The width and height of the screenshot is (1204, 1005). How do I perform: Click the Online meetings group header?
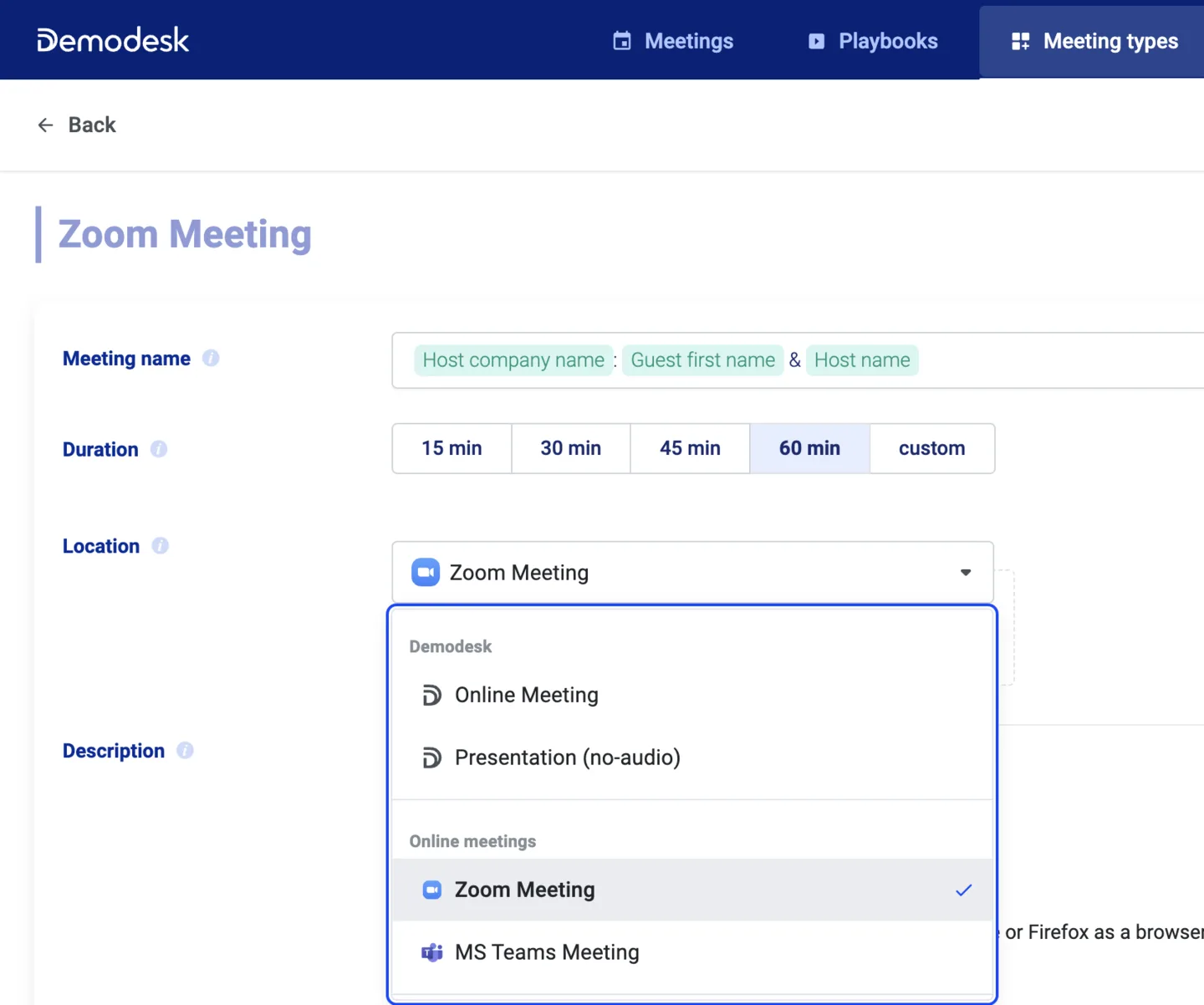tap(472, 841)
